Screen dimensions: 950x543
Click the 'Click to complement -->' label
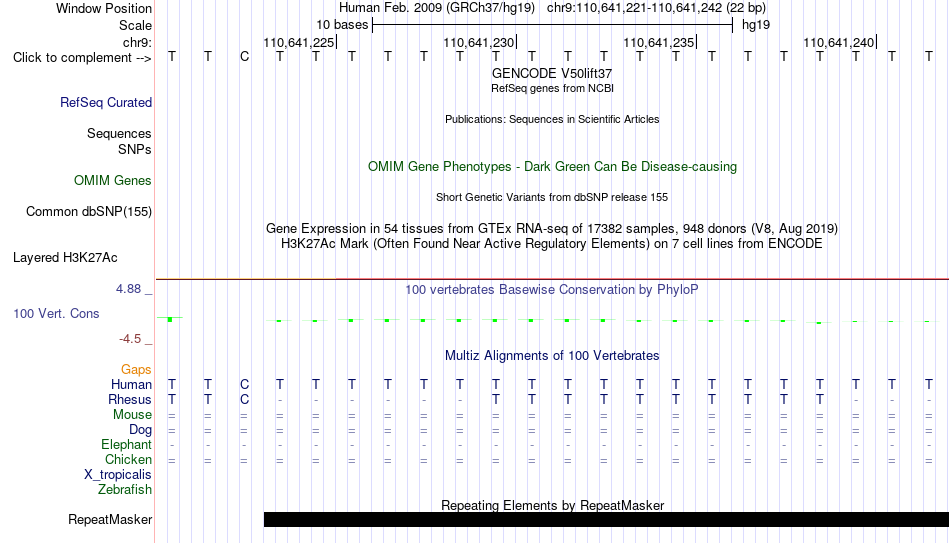pyautogui.click(x=82, y=58)
